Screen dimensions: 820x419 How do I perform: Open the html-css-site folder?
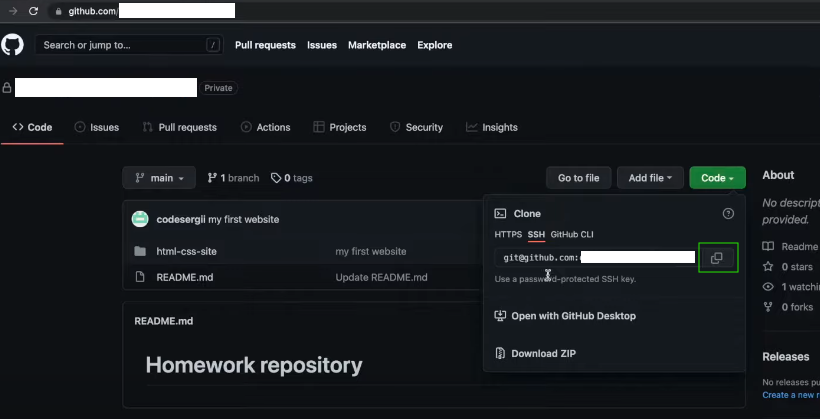(x=186, y=251)
